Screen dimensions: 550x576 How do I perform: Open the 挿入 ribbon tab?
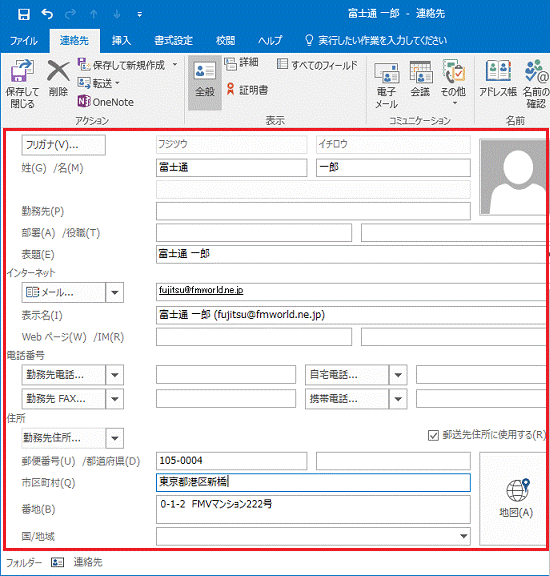pyautogui.click(x=122, y=40)
